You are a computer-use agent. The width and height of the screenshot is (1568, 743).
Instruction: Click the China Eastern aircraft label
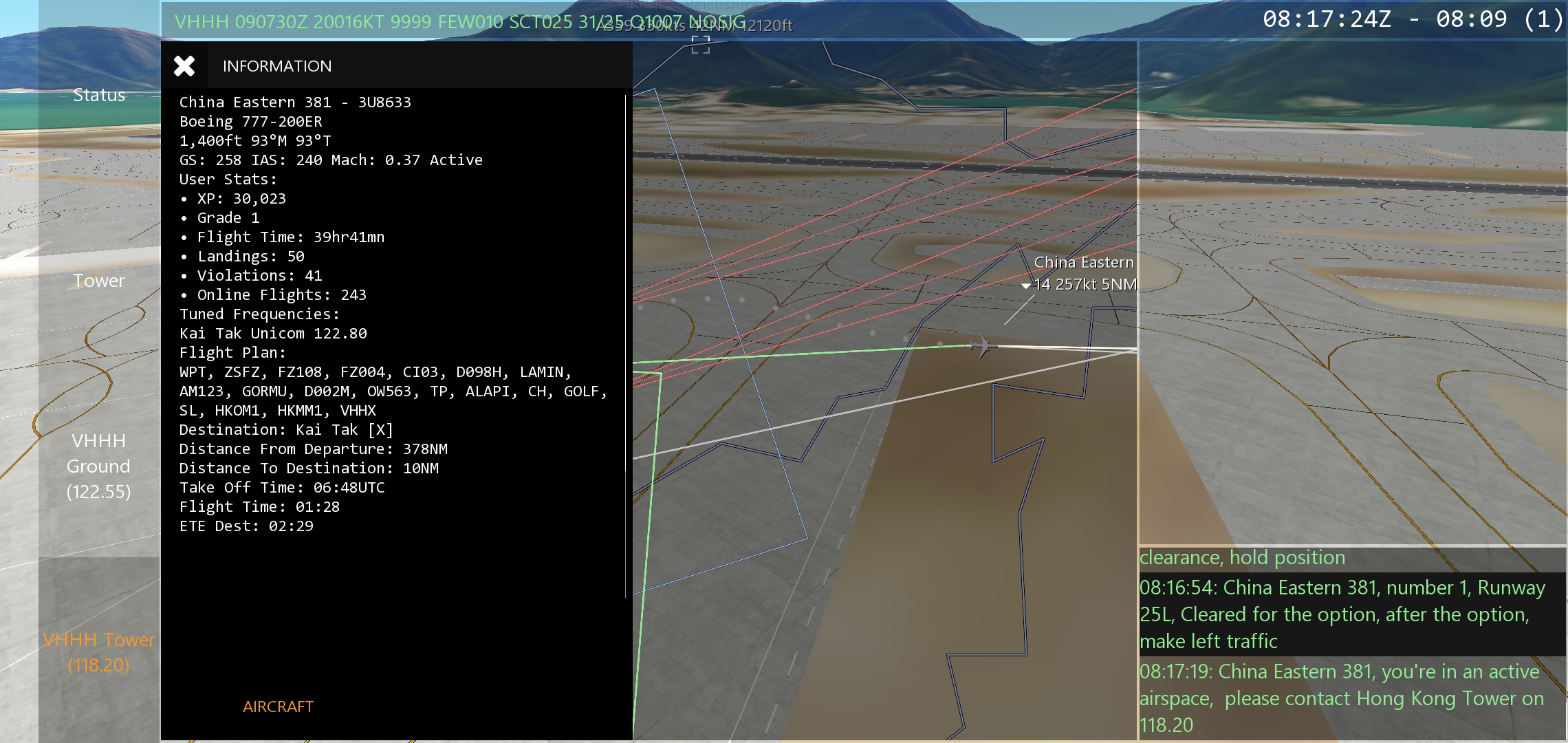[1083, 263]
